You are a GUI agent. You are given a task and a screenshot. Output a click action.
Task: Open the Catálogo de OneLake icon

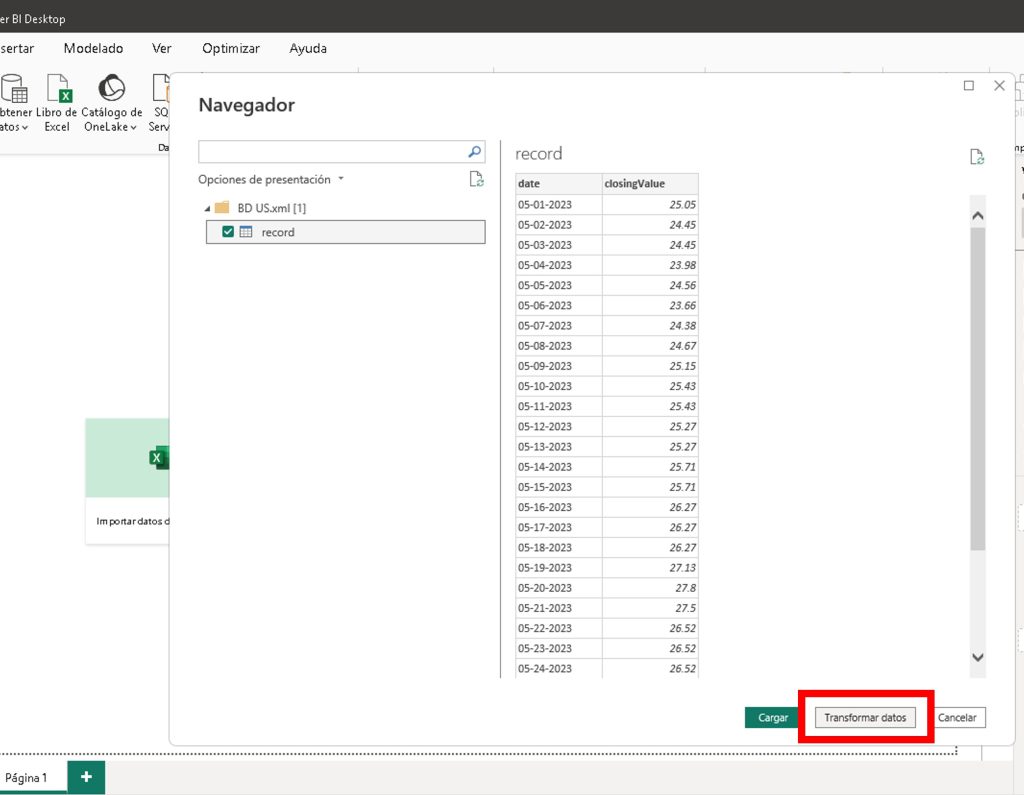[x=111, y=89]
